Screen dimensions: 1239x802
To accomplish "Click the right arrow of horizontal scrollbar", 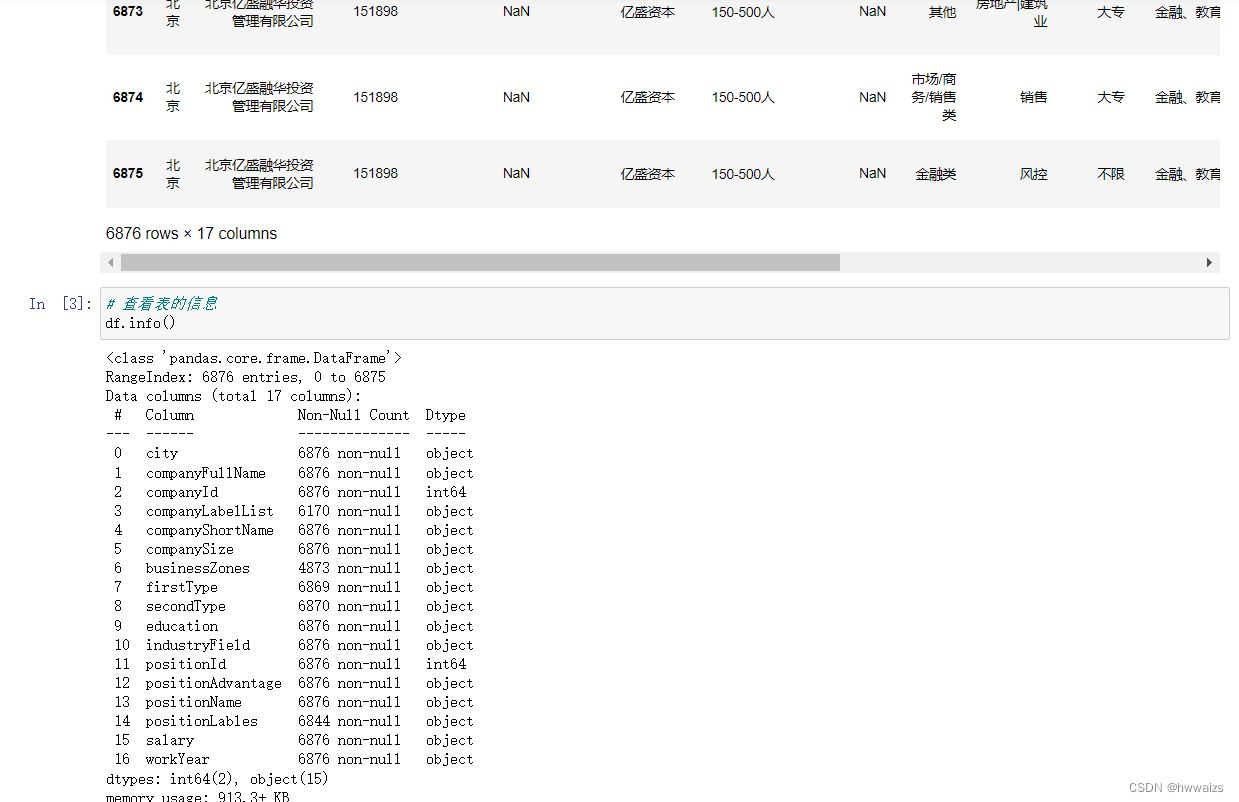I will (x=1209, y=263).
